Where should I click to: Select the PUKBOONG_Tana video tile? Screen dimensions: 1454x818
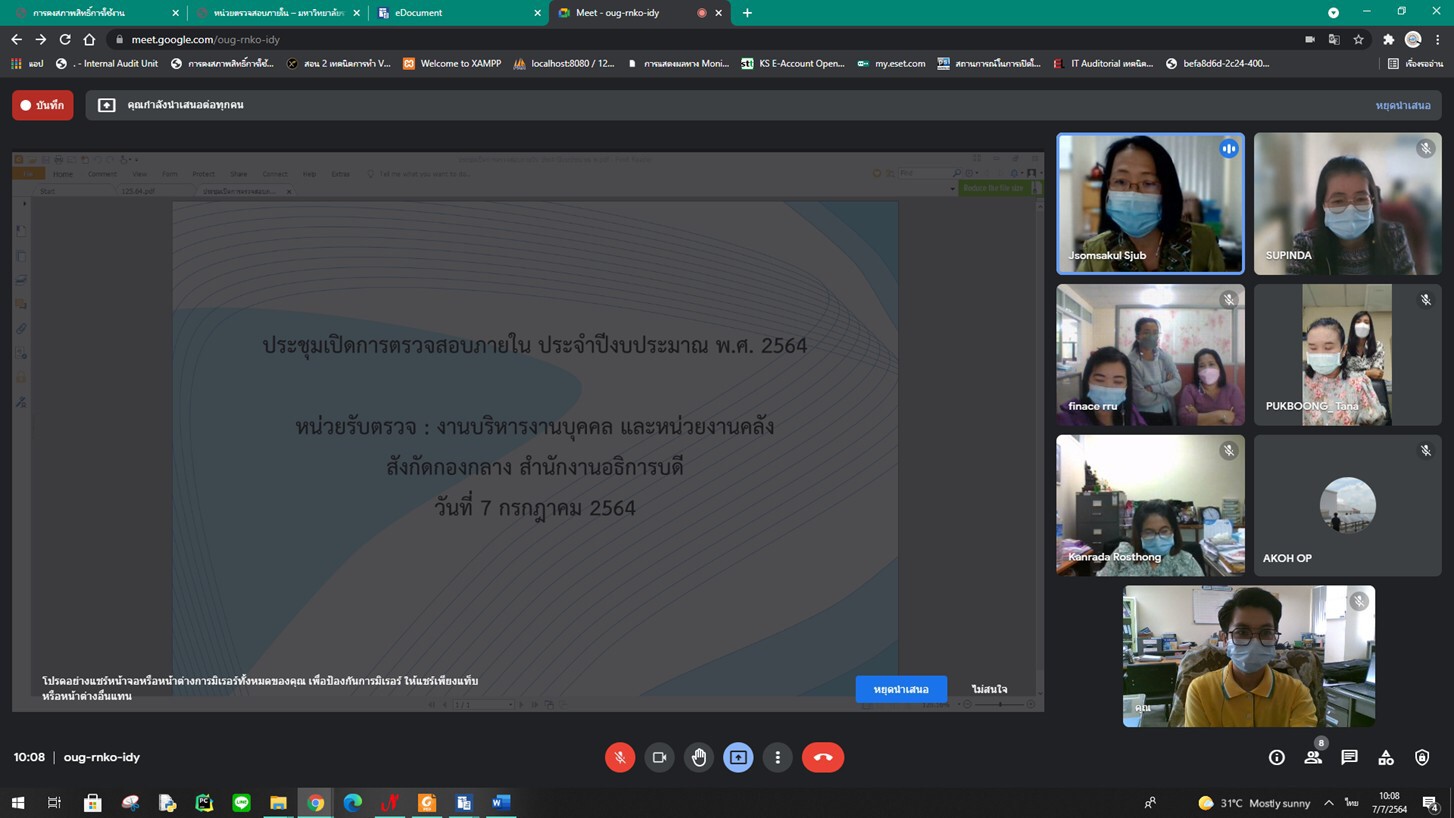(1347, 355)
